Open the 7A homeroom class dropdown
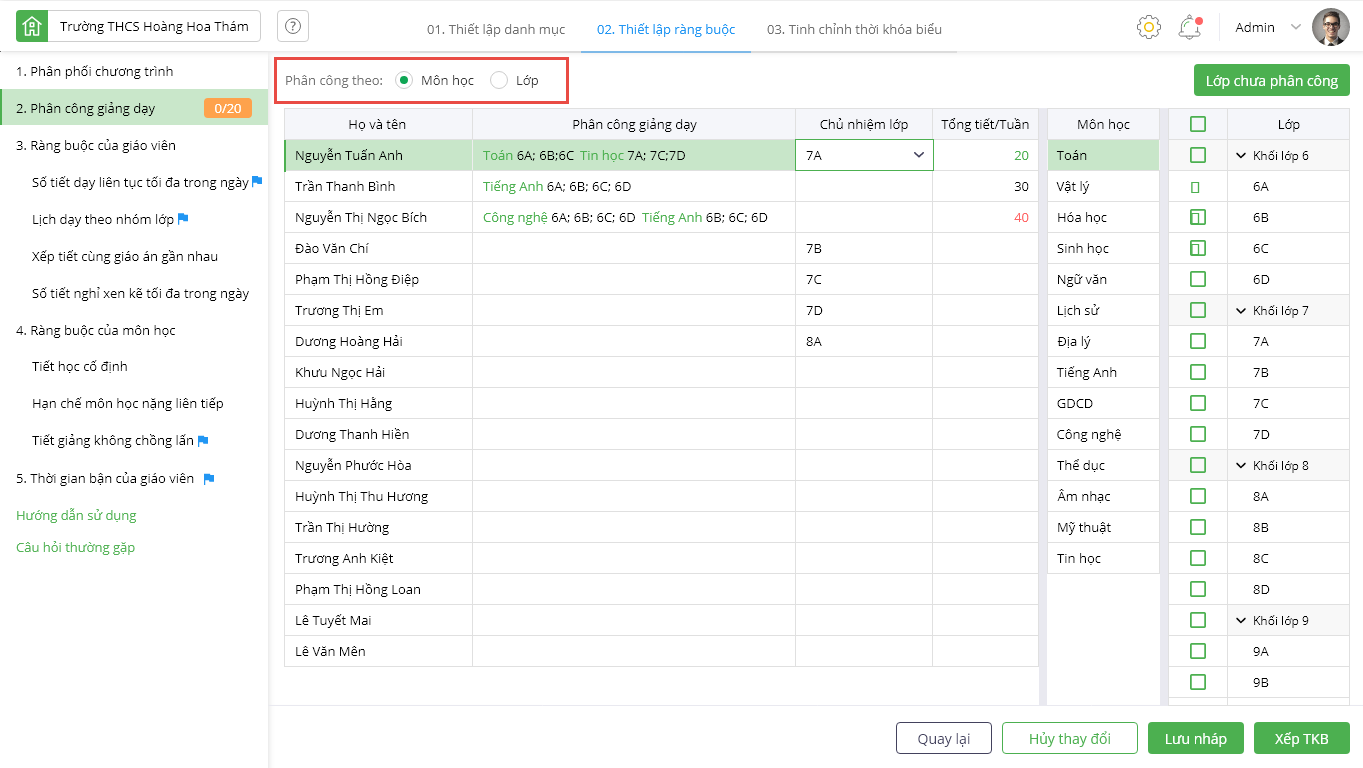The image size is (1363, 768). click(x=918, y=155)
